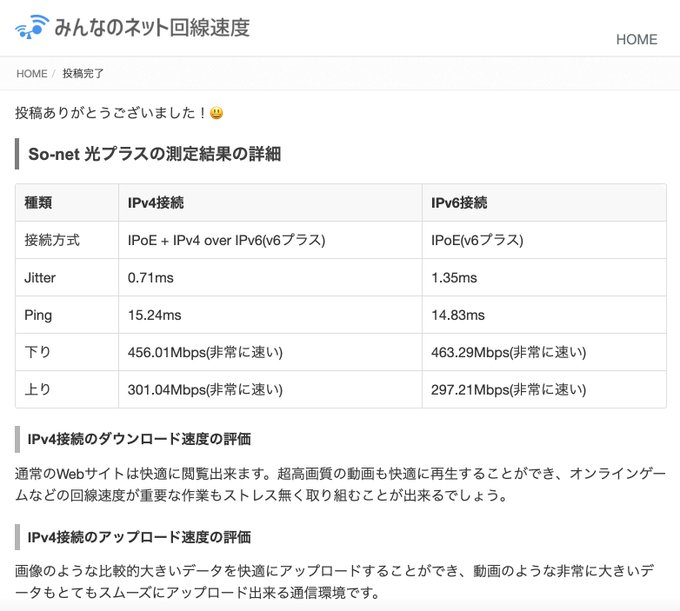
Task: Click the 種類 column header
Action: pos(38,203)
